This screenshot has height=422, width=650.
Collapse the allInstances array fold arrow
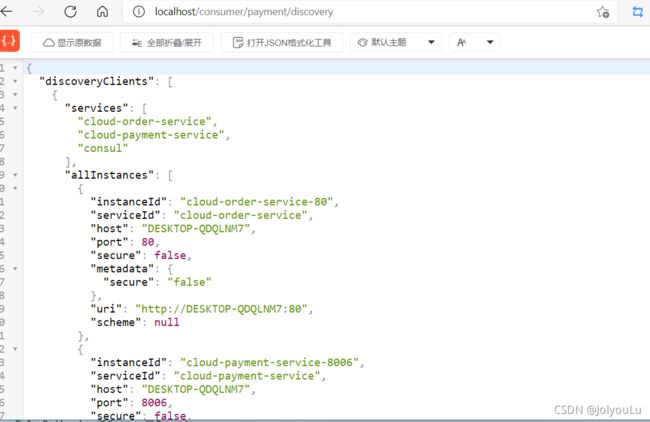click(15, 175)
